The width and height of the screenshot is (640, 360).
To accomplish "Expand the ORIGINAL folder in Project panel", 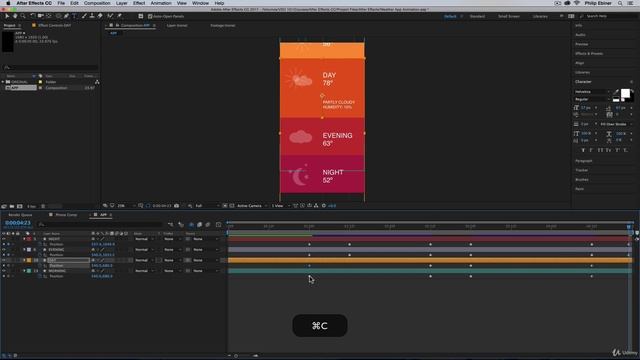I will point(3,82).
